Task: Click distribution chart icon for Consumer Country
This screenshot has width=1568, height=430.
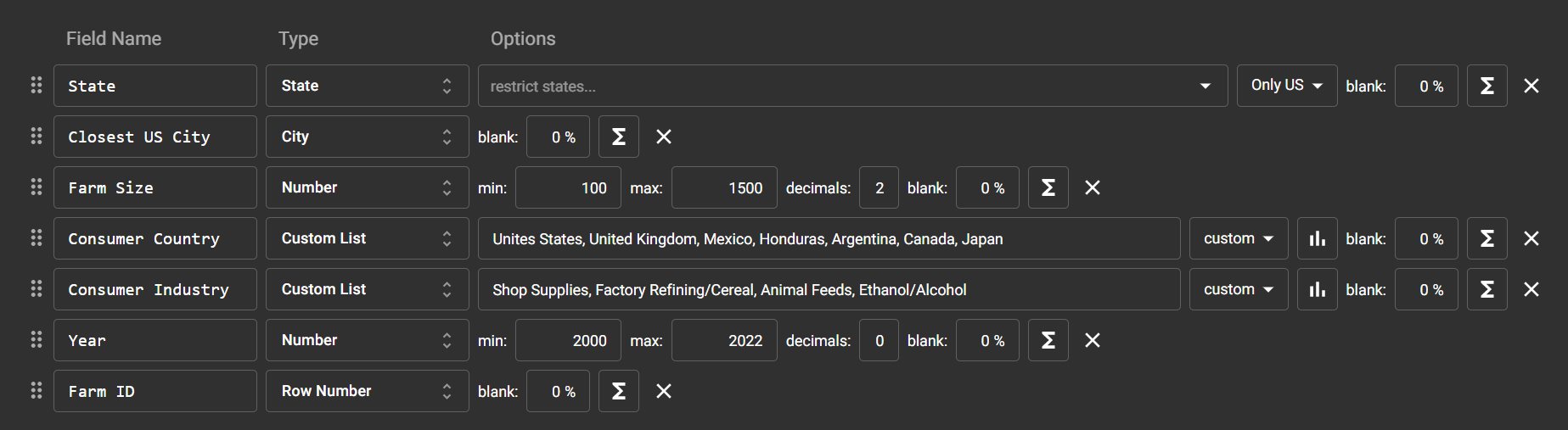Action: tap(1317, 238)
